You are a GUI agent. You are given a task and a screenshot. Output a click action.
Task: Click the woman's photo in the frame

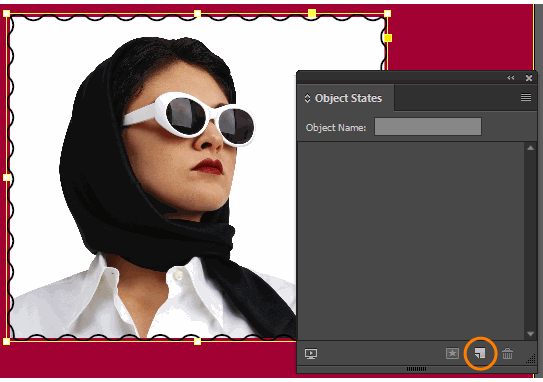coord(152,187)
